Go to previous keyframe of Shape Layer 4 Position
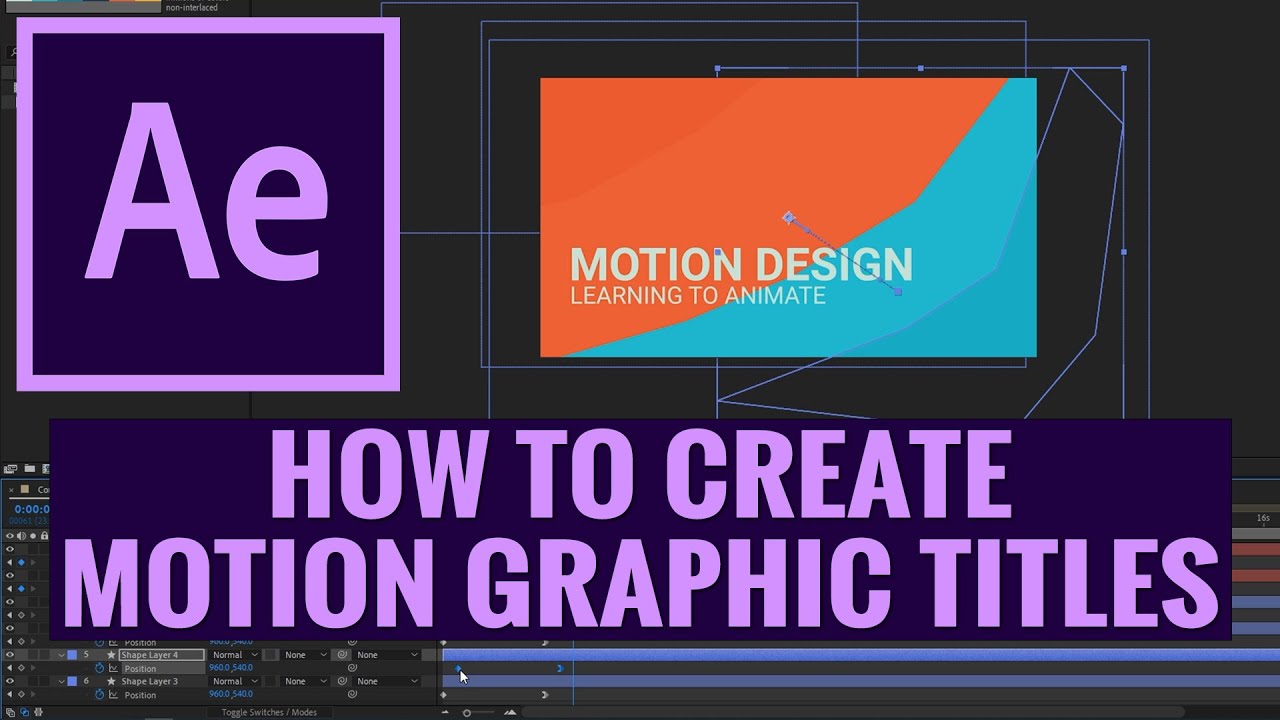The height and width of the screenshot is (720, 1280). pos(9,668)
